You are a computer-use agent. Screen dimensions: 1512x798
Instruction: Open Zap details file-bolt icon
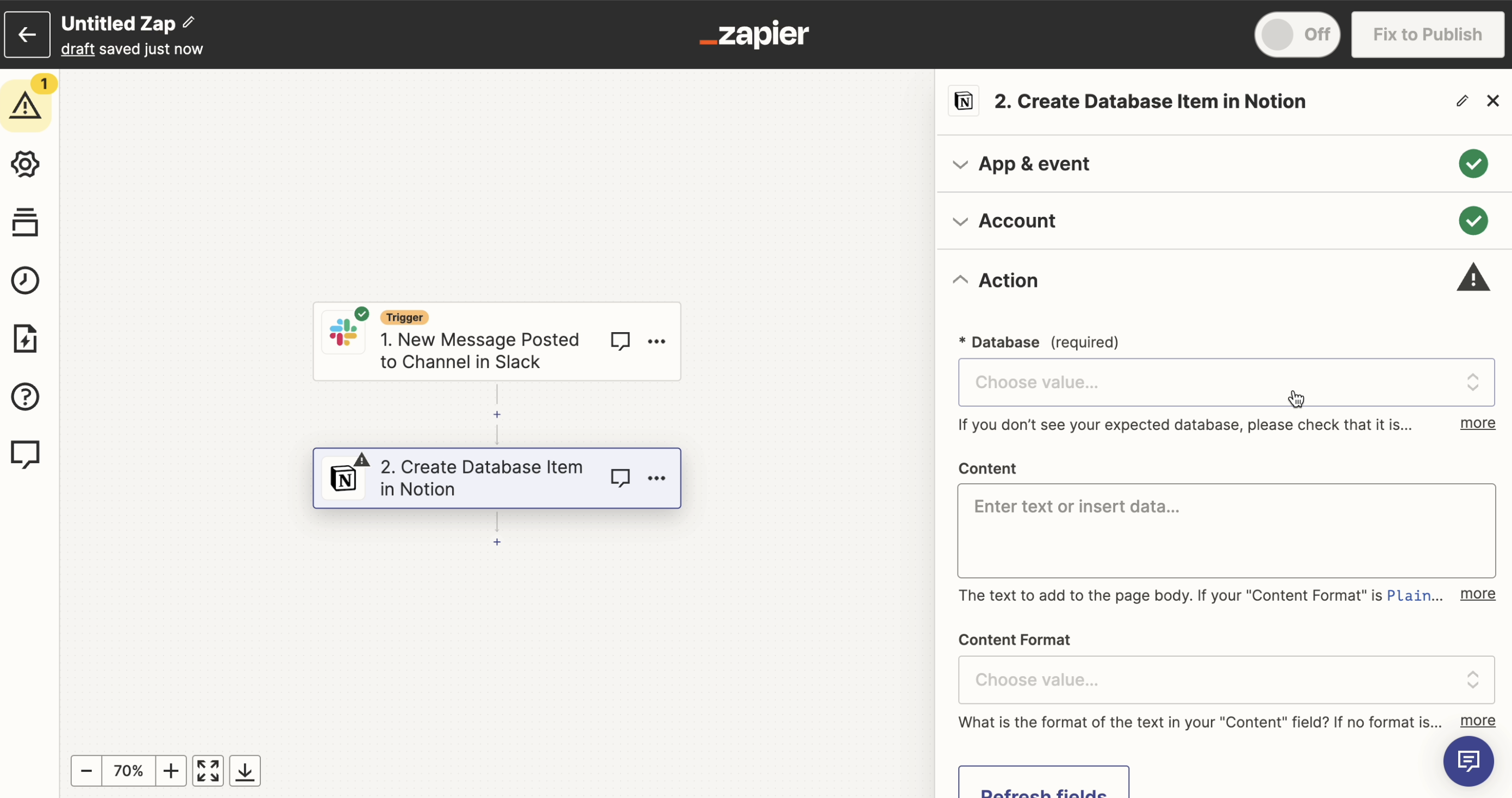coord(25,339)
